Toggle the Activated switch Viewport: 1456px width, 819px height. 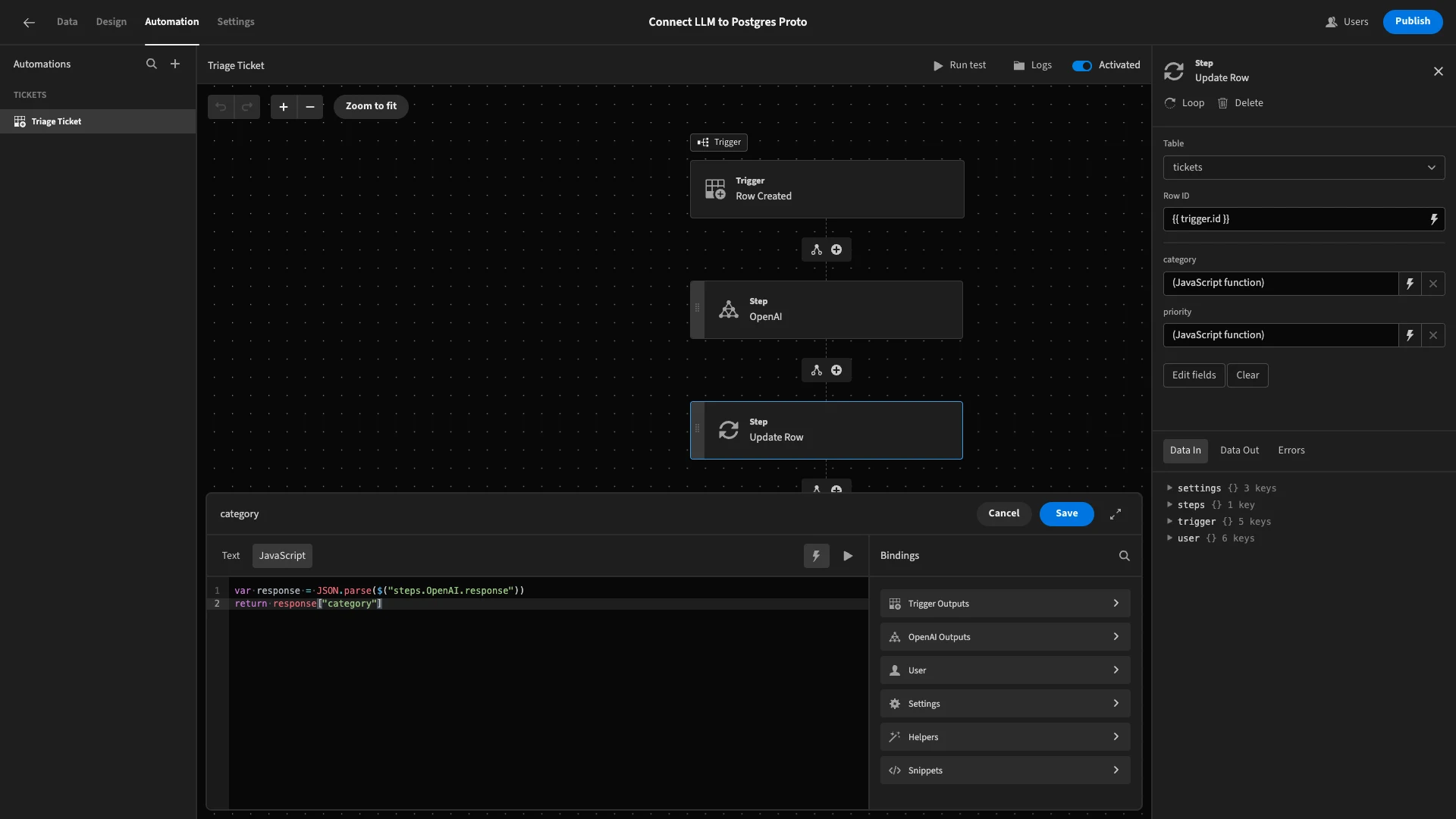click(x=1082, y=65)
